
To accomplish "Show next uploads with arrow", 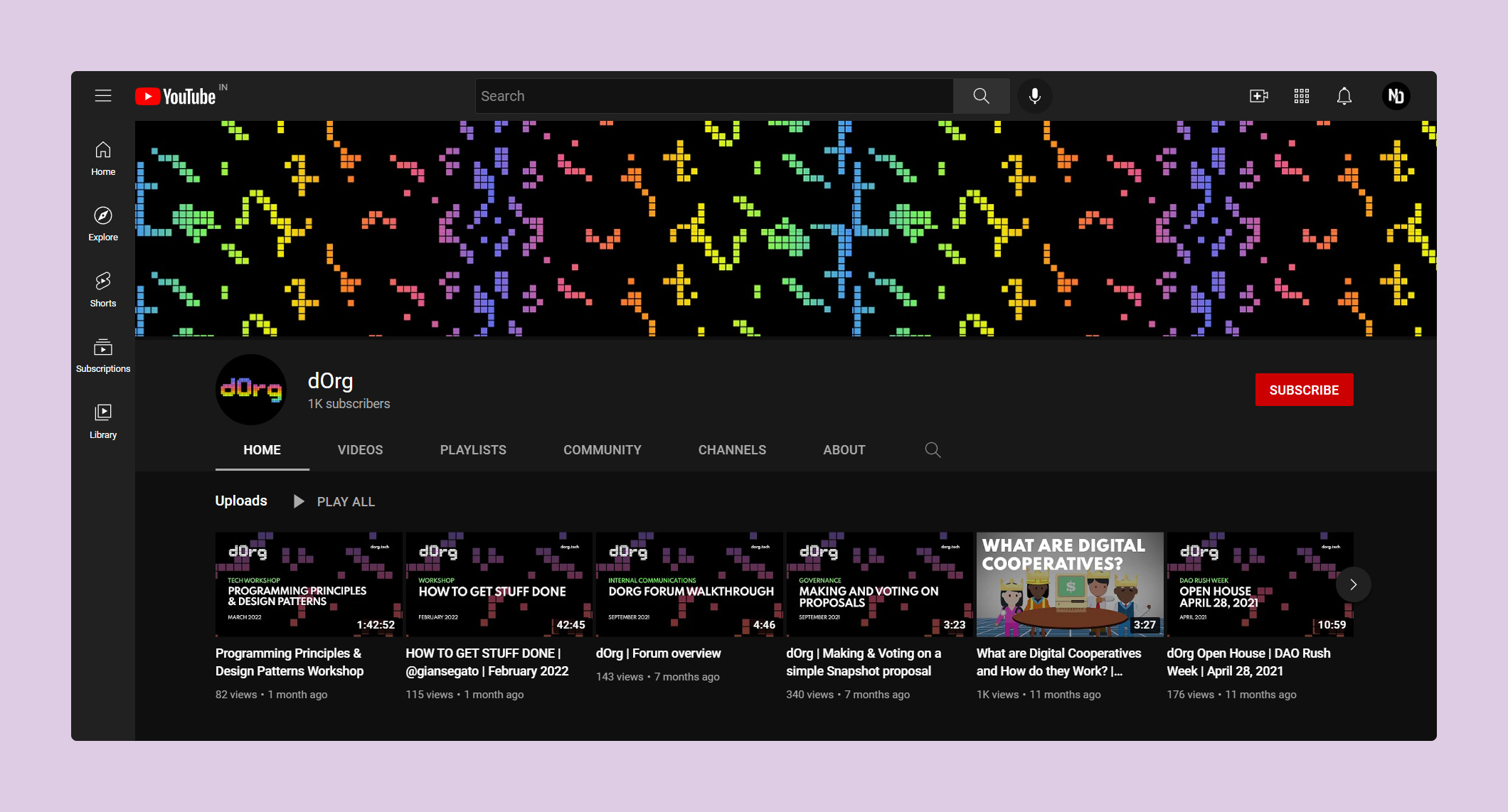I will coord(1354,584).
